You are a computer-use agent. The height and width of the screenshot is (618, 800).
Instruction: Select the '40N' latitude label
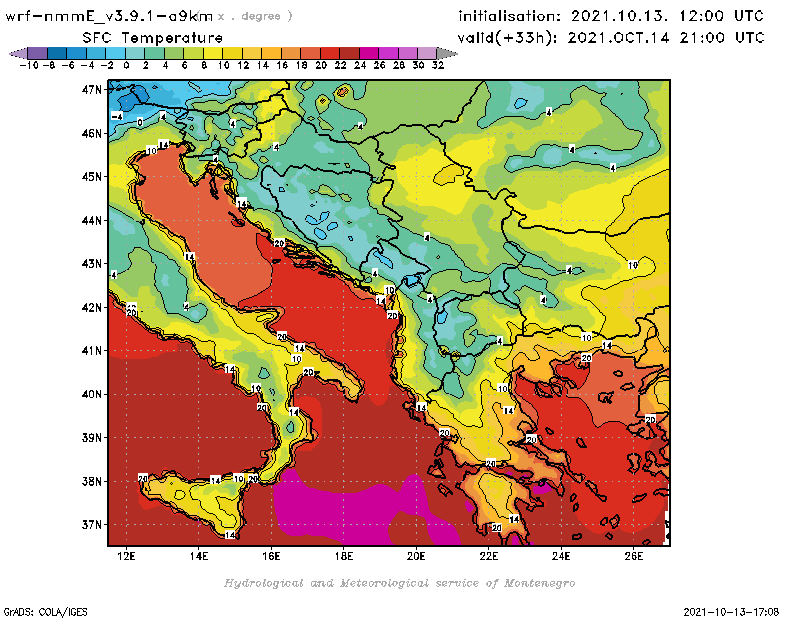92,394
